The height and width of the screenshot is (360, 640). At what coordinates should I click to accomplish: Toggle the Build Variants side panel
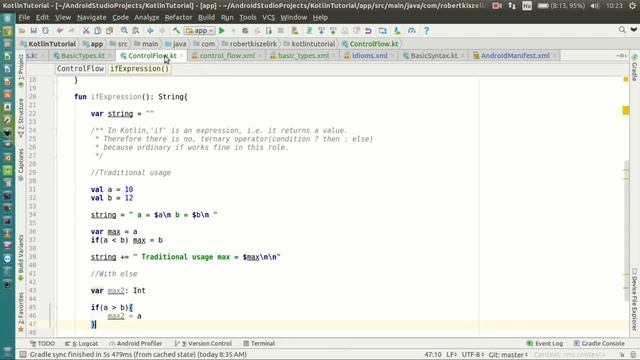click(21, 258)
